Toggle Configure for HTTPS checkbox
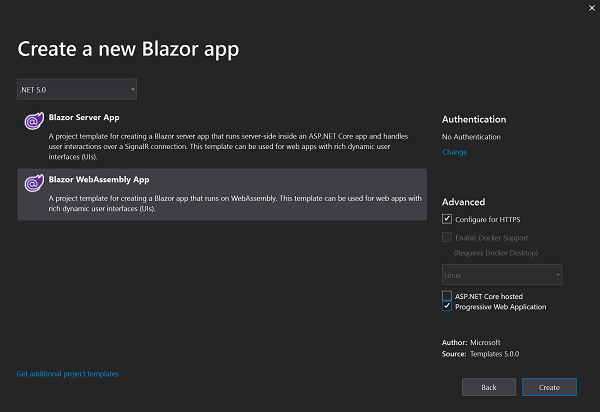Image resolution: width=600 pixels, height=412 pixels. (x=447, y=219)
